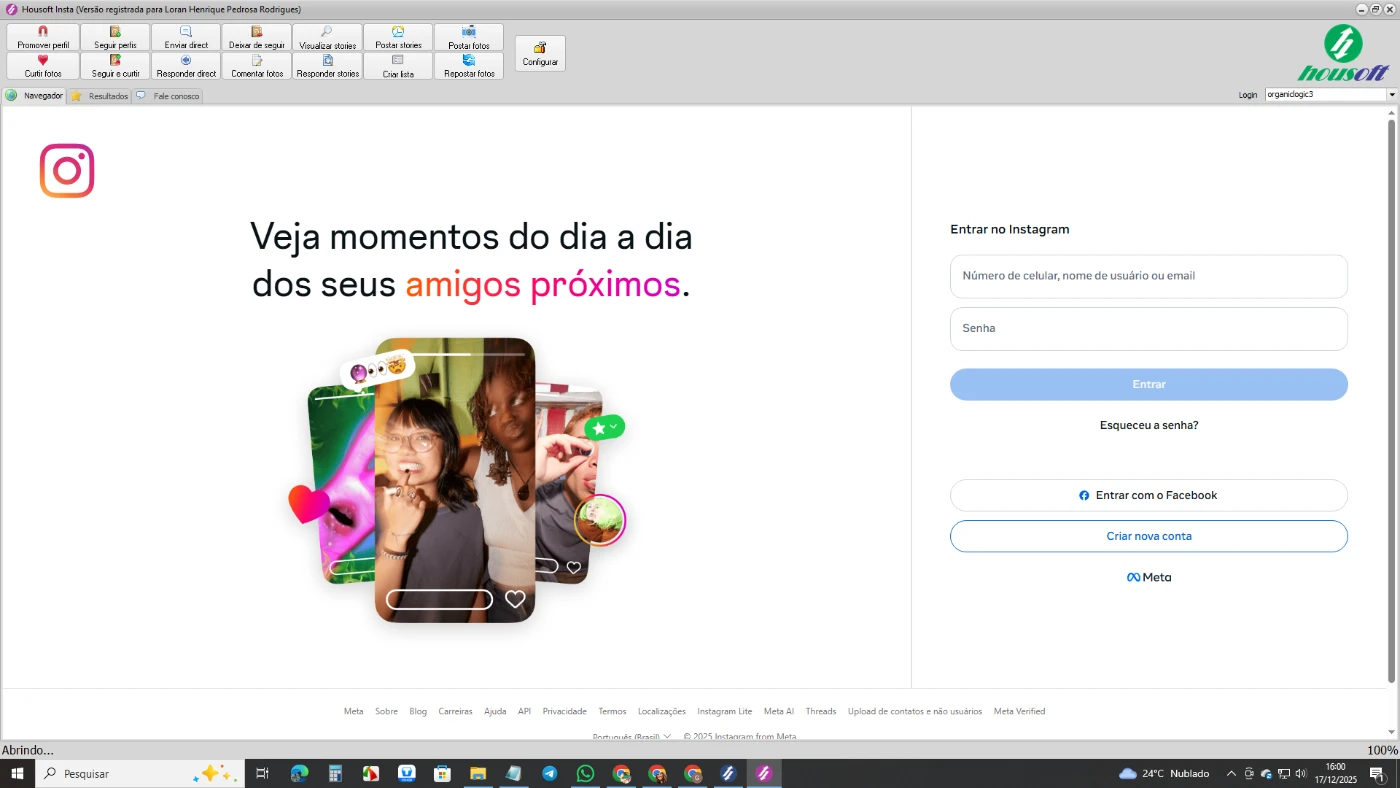
Task: Click the Visualizar stories magnifier button
Action: [327, 38]
